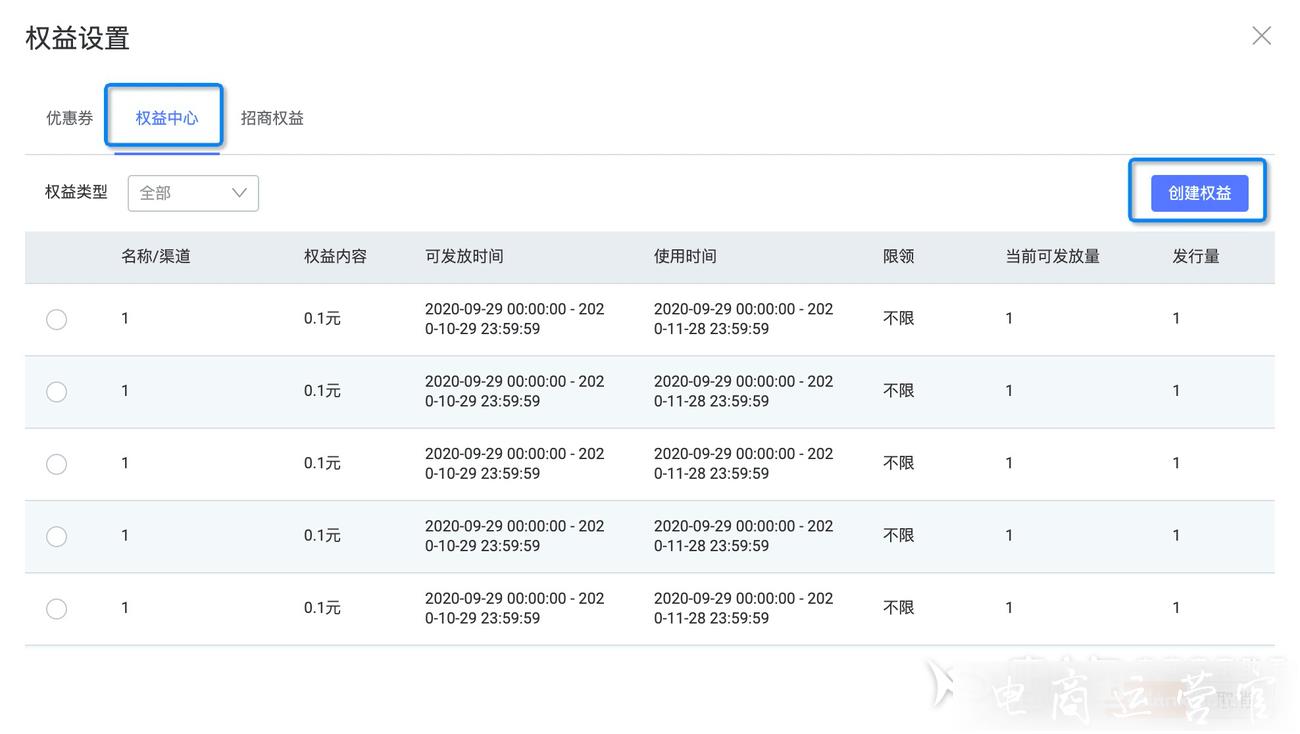Click the 使用时间 date range in the fifth row

click(x=743, y=608)
